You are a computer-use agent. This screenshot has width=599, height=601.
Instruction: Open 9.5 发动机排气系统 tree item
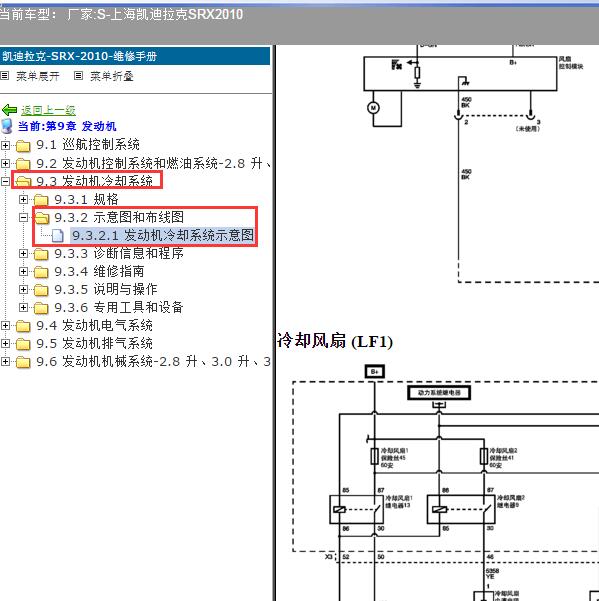click(94, 343)
